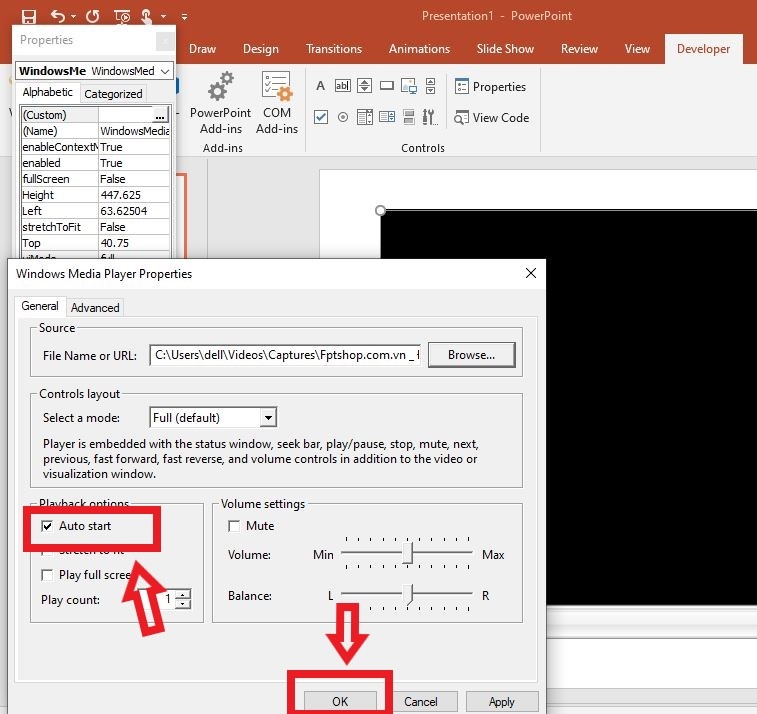757x714 pixels.
Task: Insert a Label control
Action: point(320,86)
